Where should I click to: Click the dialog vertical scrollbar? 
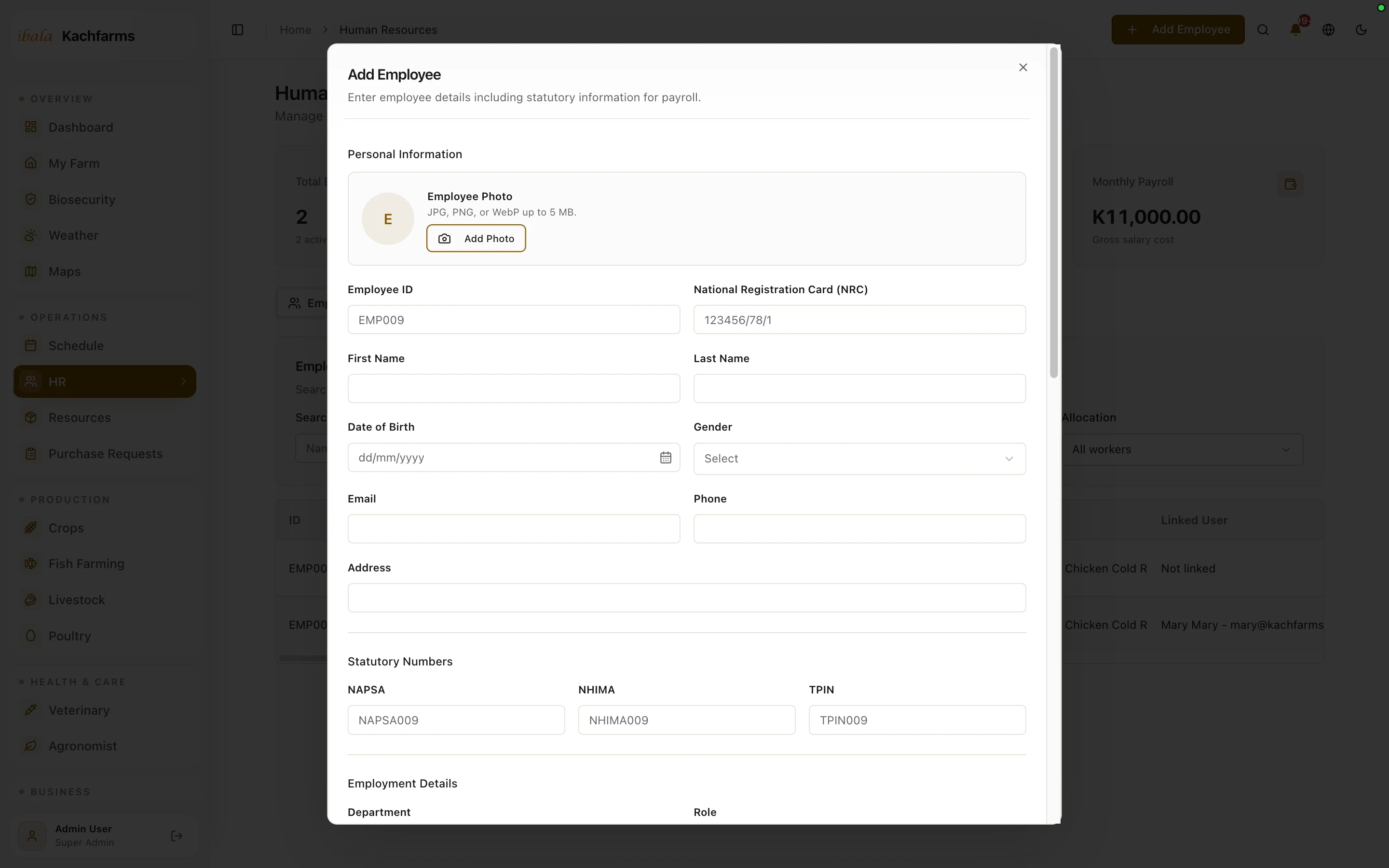(x=1054, y=212)
